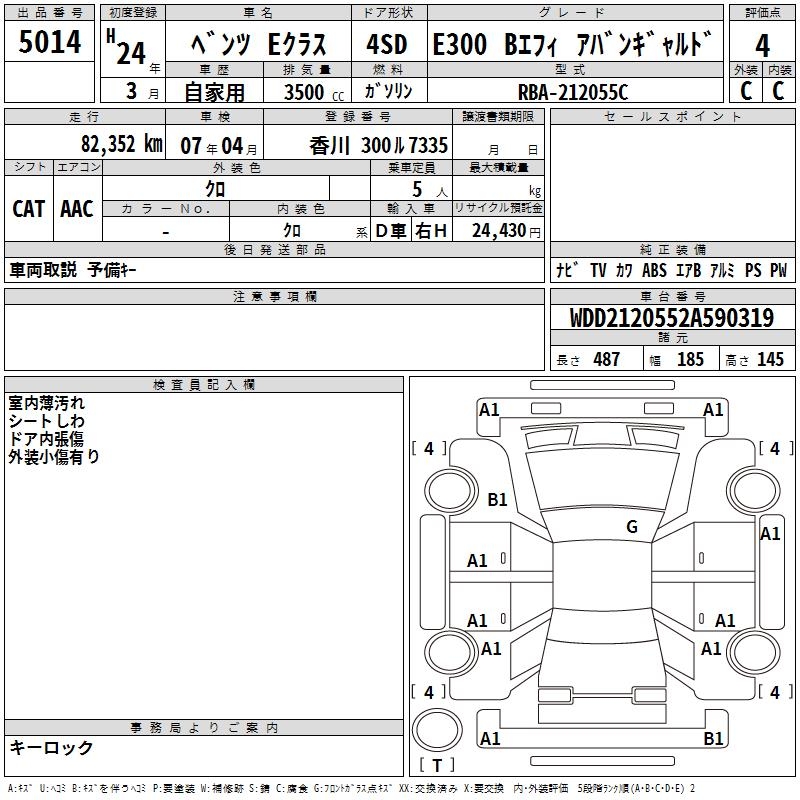Click the fuel type ガソリン
Screen dimensions: 800x800
[388, 91]
